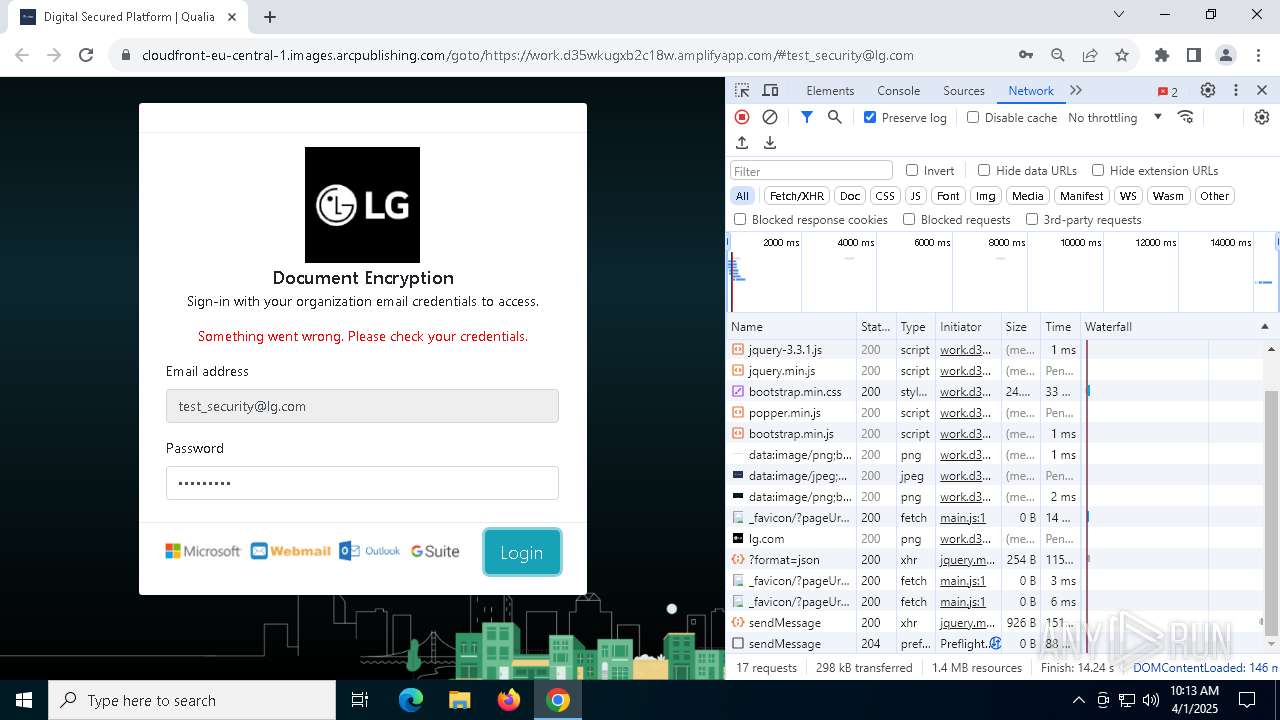Go back to the previous page
Screen dimensions: 1280x720
click(22, 55)
